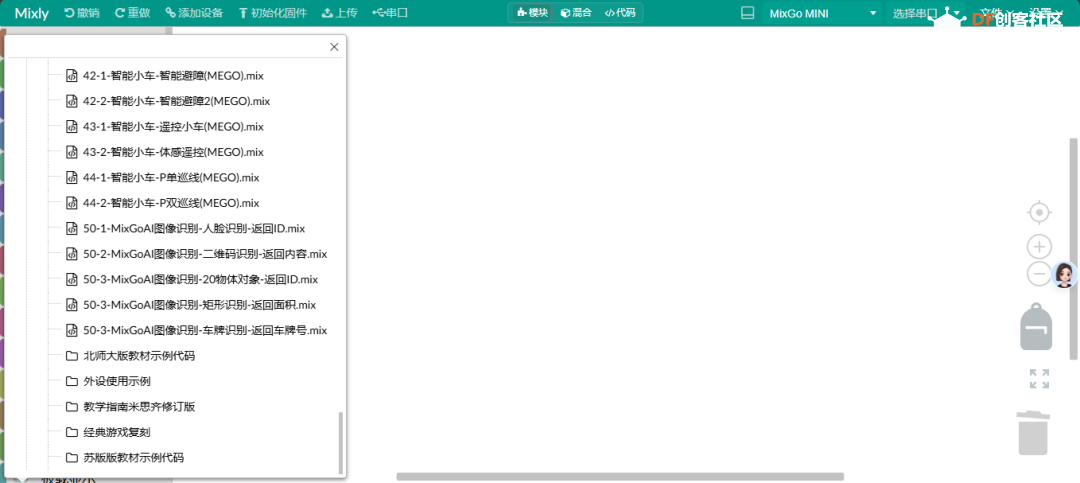Viewport: 1080px width, 483px height.
Task: Click the 撤销 undo button
Action: pos(82,12)
